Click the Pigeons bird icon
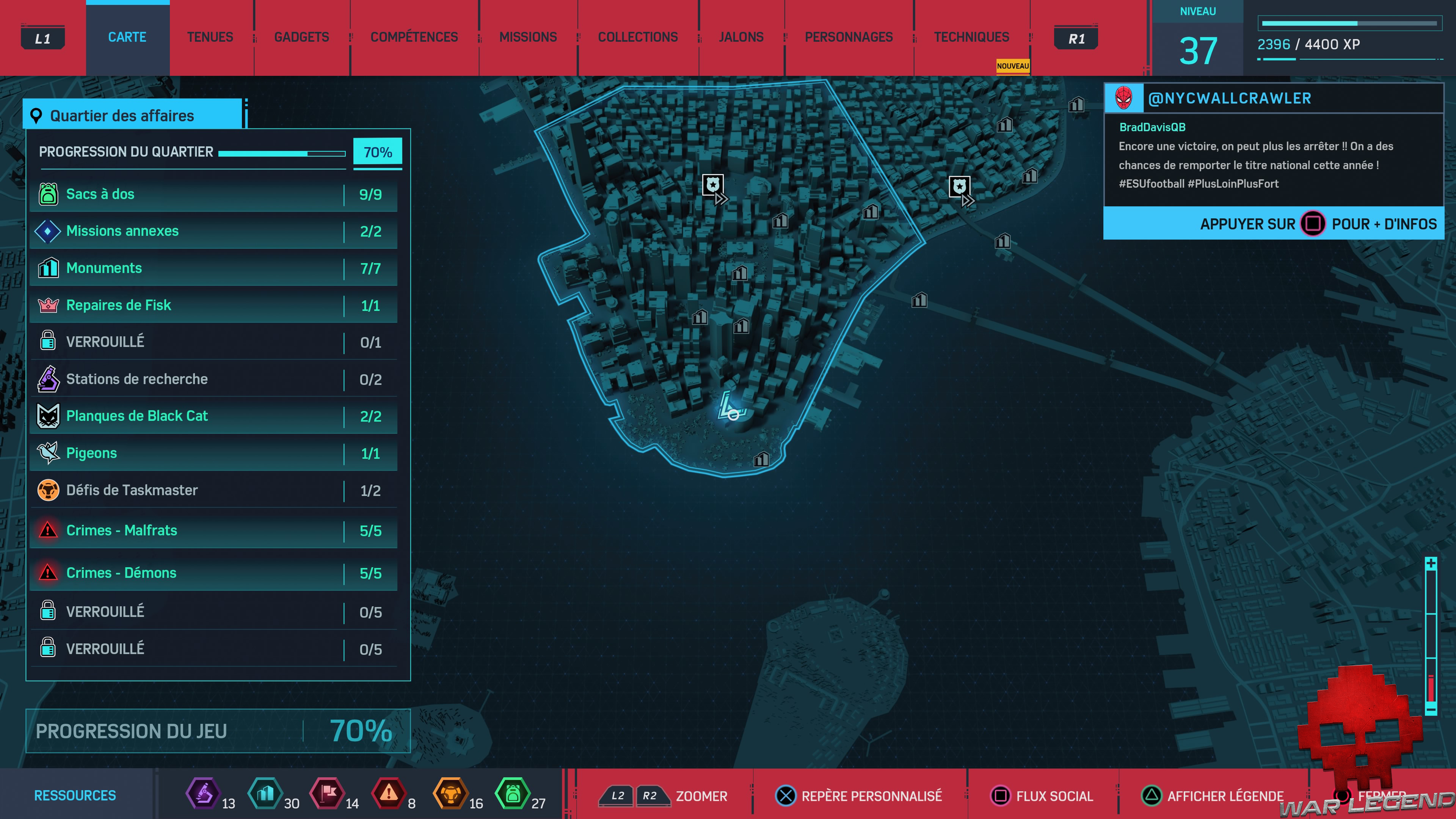The width and height of the screenshot is (1456, 819). click(x=48, y=453)
